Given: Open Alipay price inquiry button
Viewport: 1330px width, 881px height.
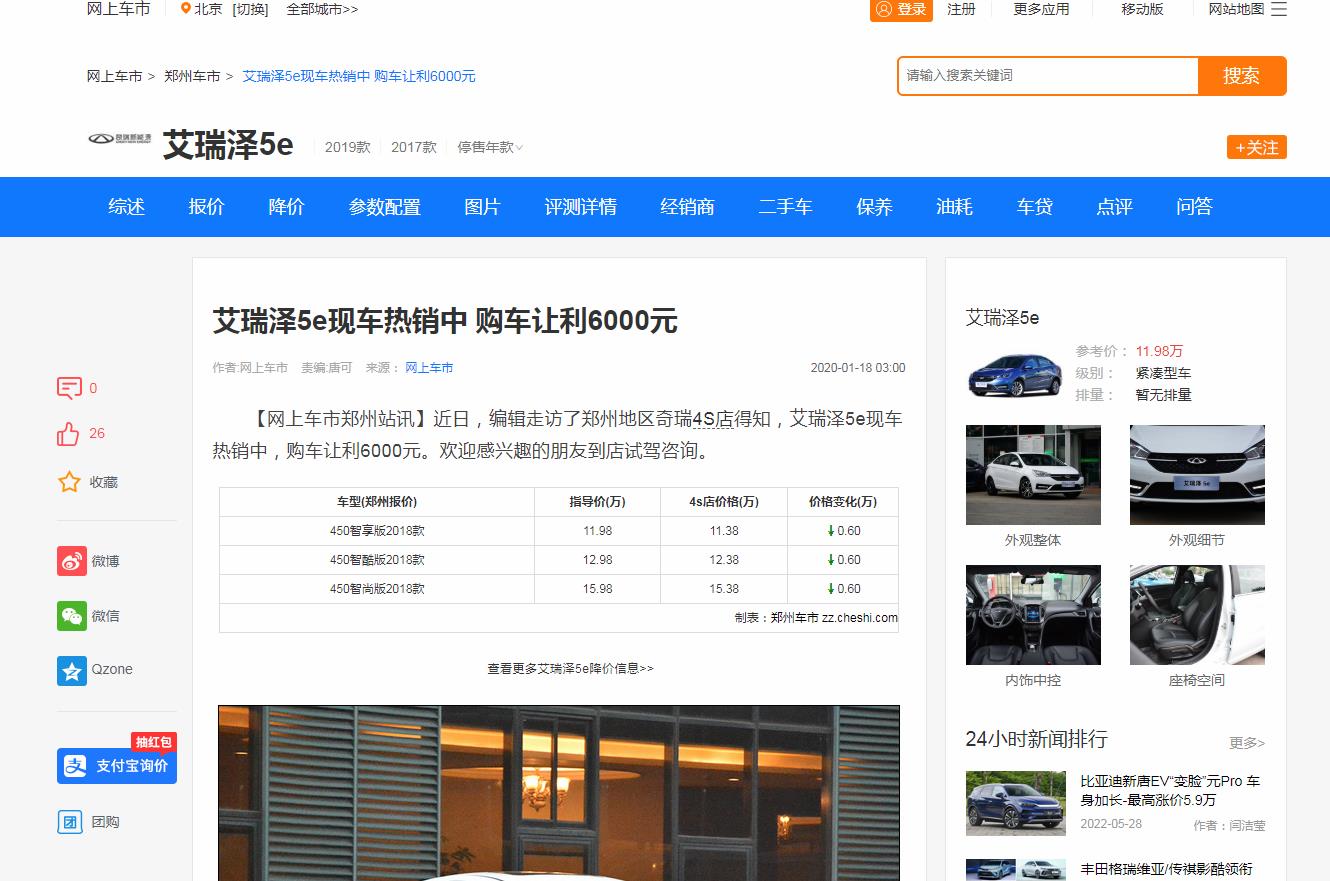Looking at the screenshot, I should (117, 766).
